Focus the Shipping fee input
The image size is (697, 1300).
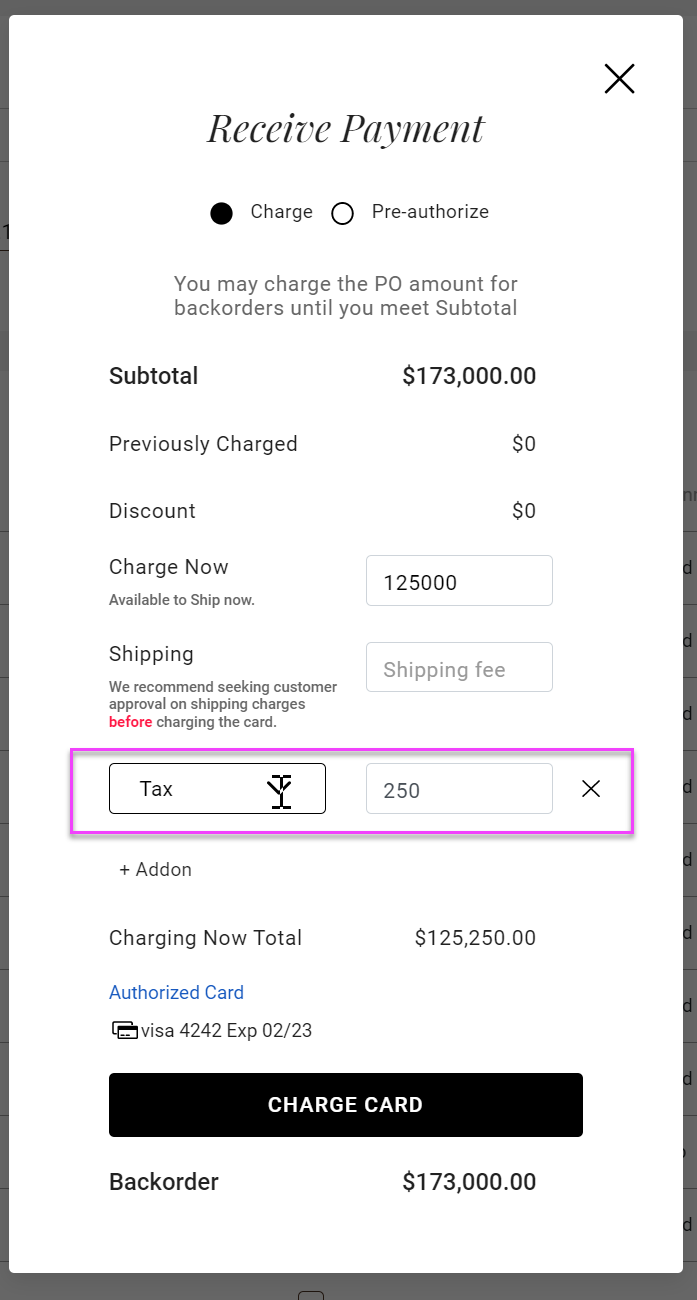(459, 668)
